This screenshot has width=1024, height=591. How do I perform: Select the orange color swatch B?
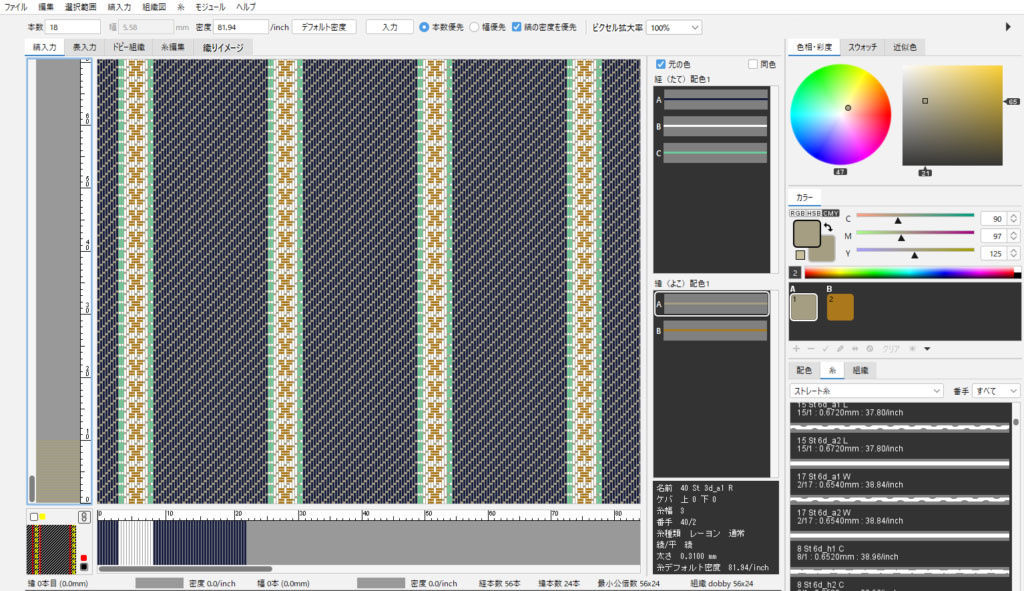[840, 307]
